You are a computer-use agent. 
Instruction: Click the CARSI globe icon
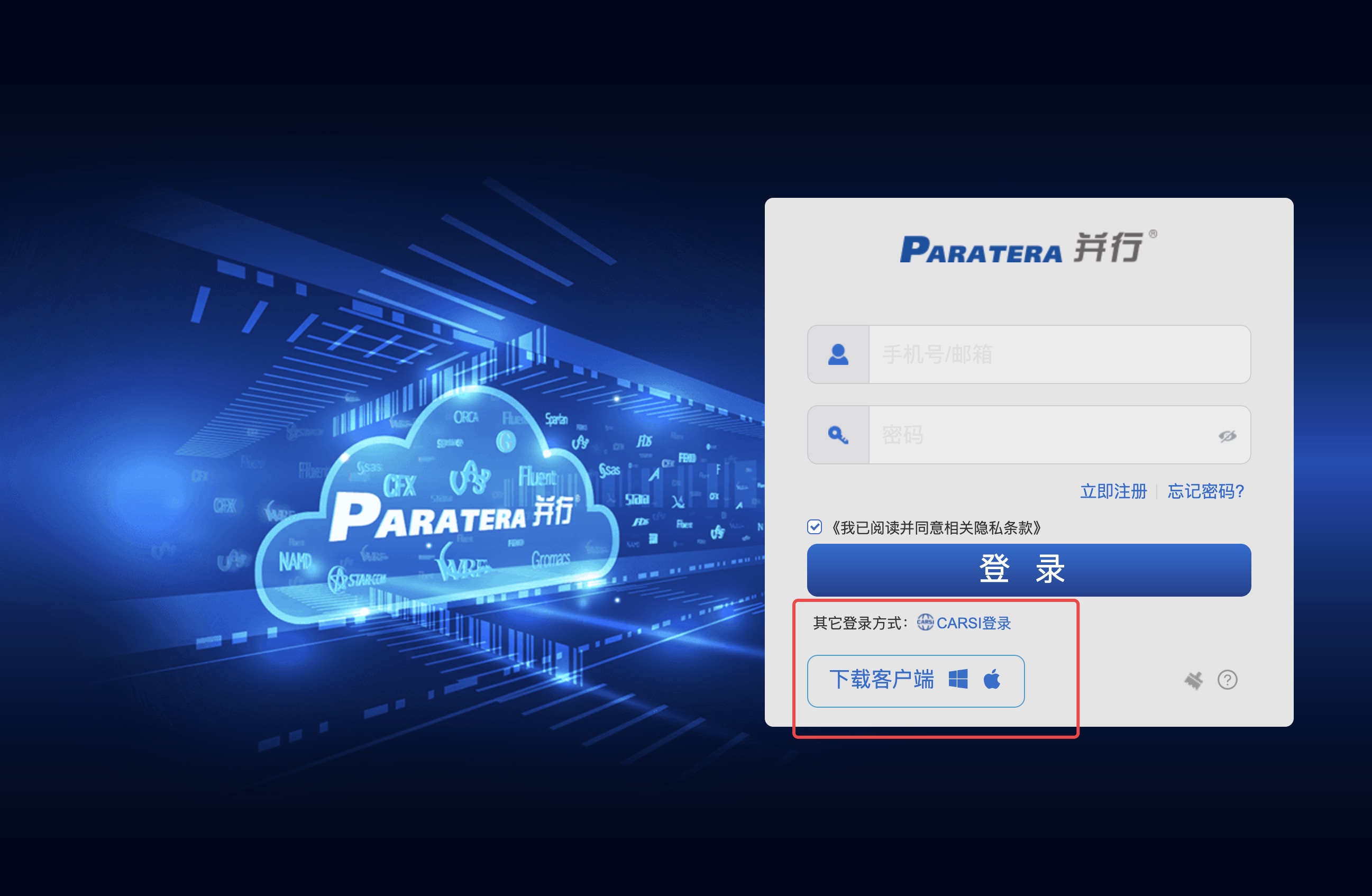(925, 623)
